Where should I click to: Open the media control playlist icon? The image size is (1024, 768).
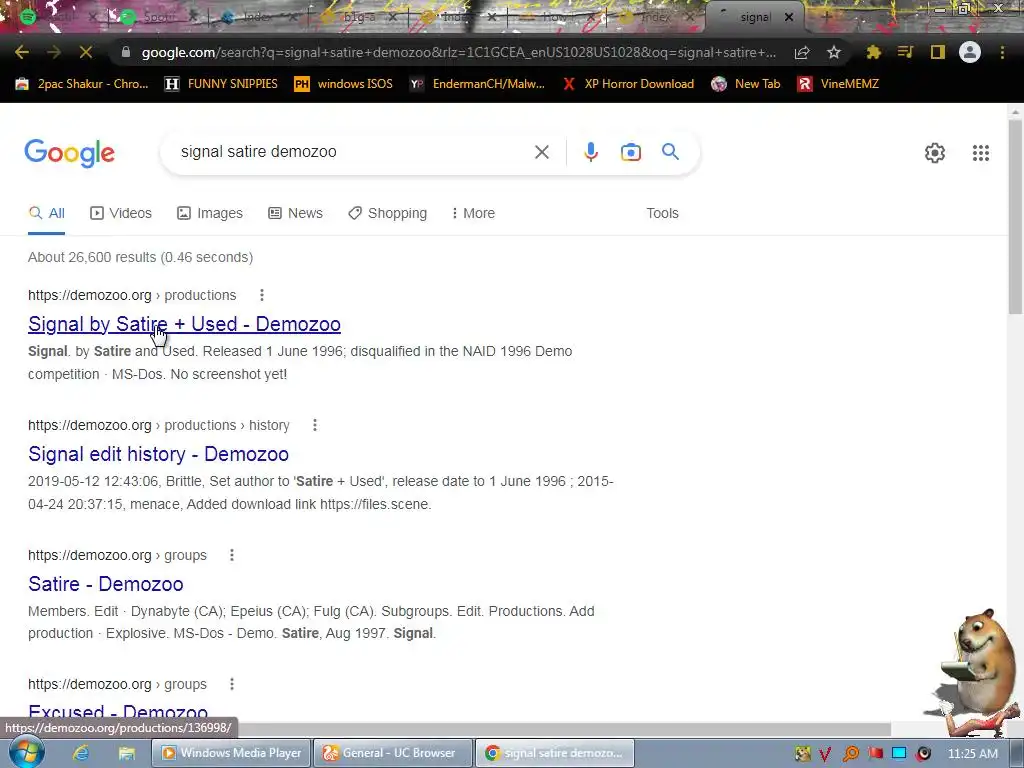906,52
